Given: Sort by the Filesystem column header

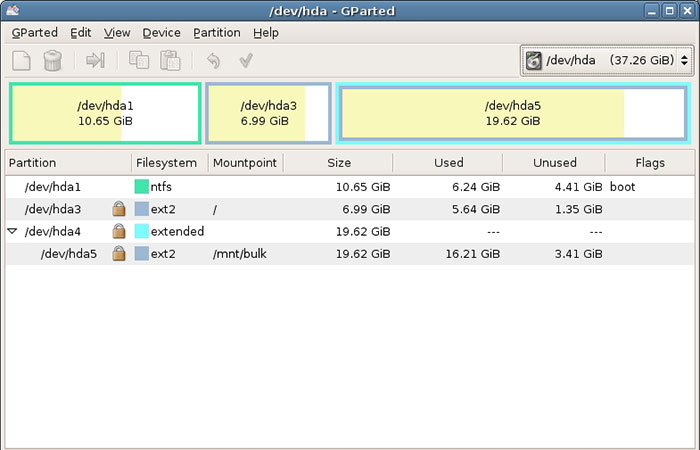Looking at the screenshot, I should click(x=170, y=162).
